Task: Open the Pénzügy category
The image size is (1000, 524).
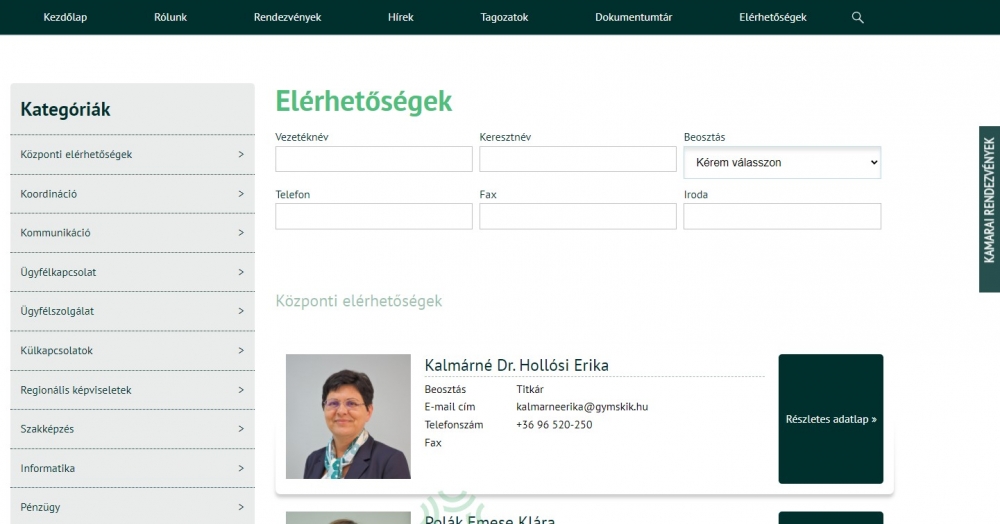Action: (x=132, y=507)
